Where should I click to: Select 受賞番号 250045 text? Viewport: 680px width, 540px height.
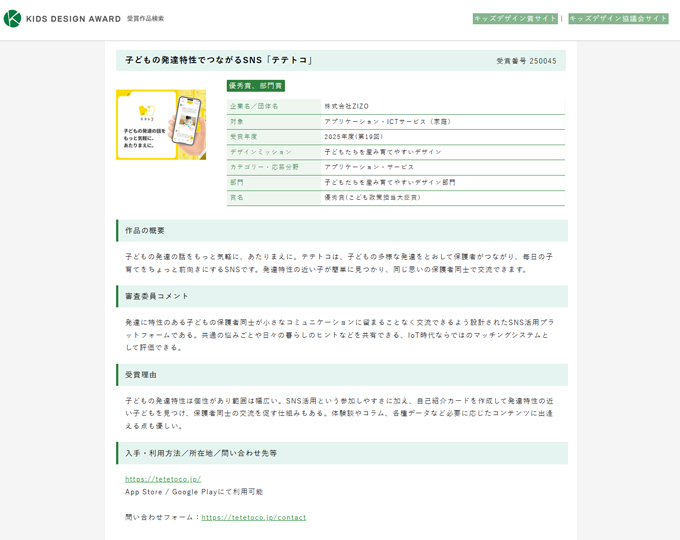pyautogui.click(x=526, y=61)
